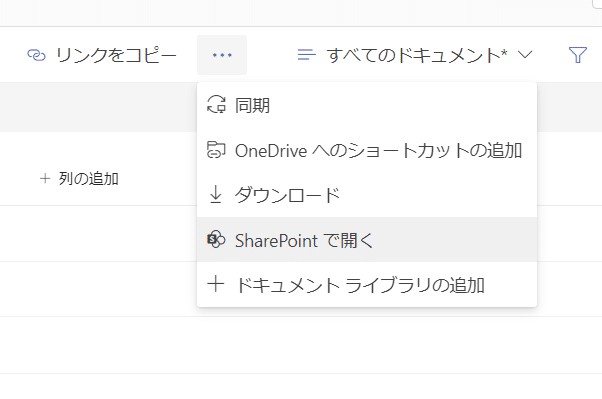The width and height of the screenshot is (602, 399).
Task: Click the 同期 sync icon
Action: tap(216, 105)
